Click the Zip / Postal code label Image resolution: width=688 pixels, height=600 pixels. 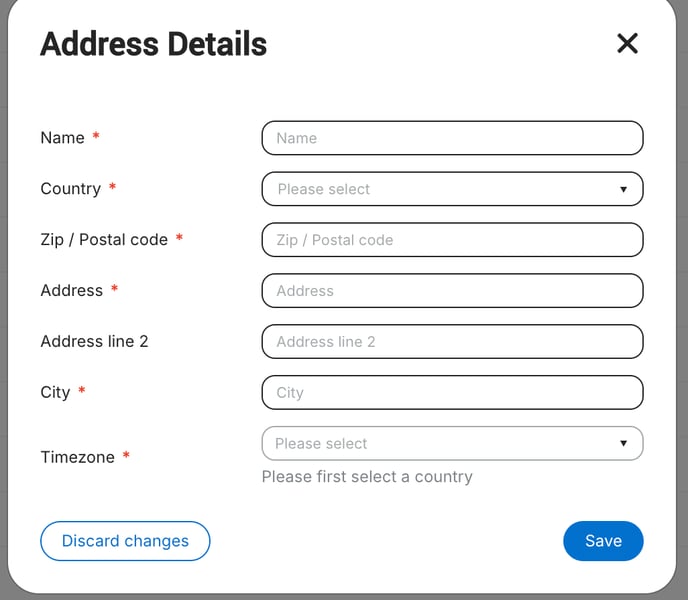click(x=104, y=240)
